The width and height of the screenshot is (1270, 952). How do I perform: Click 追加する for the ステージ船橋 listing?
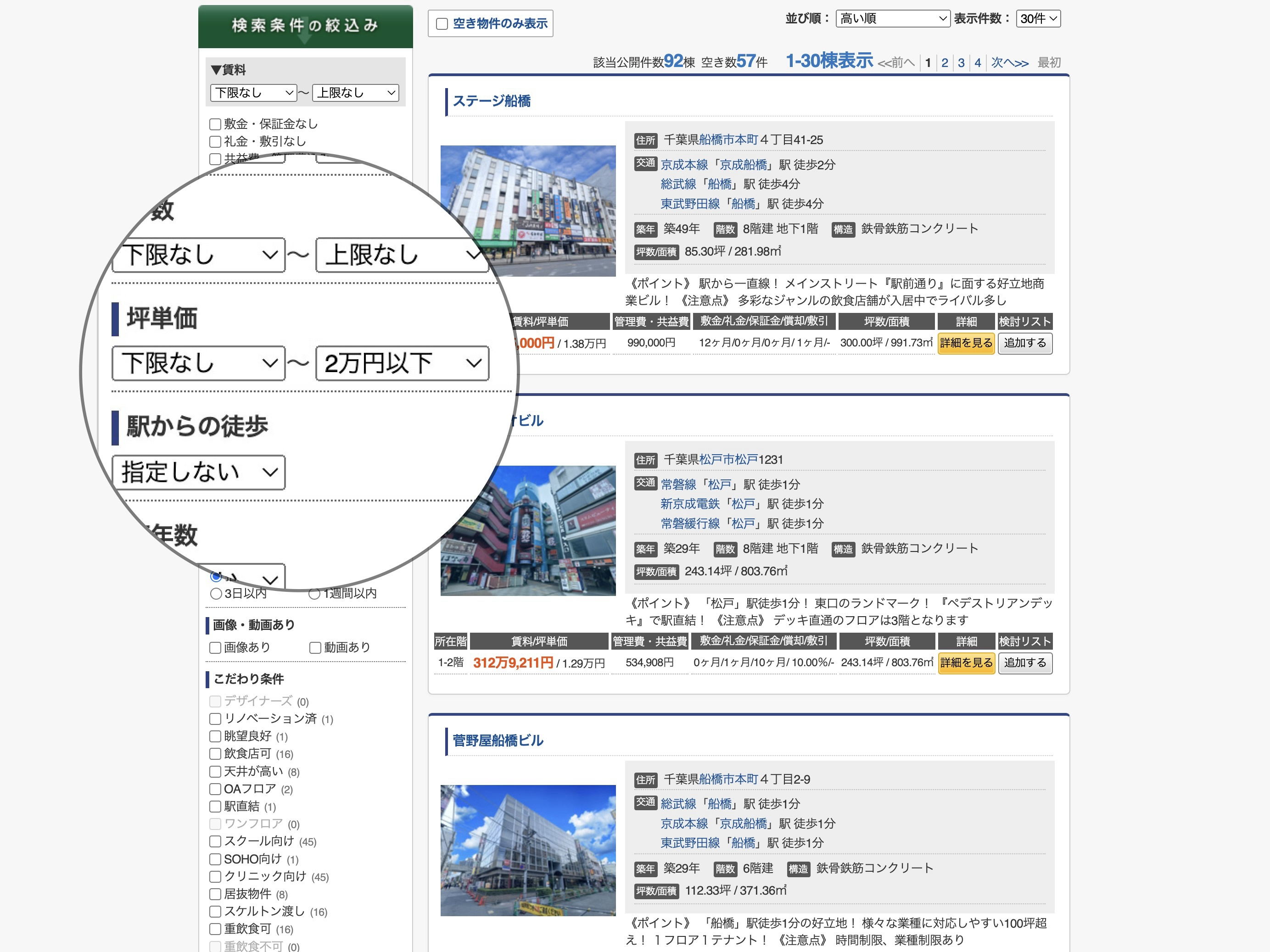point(1025,343)
